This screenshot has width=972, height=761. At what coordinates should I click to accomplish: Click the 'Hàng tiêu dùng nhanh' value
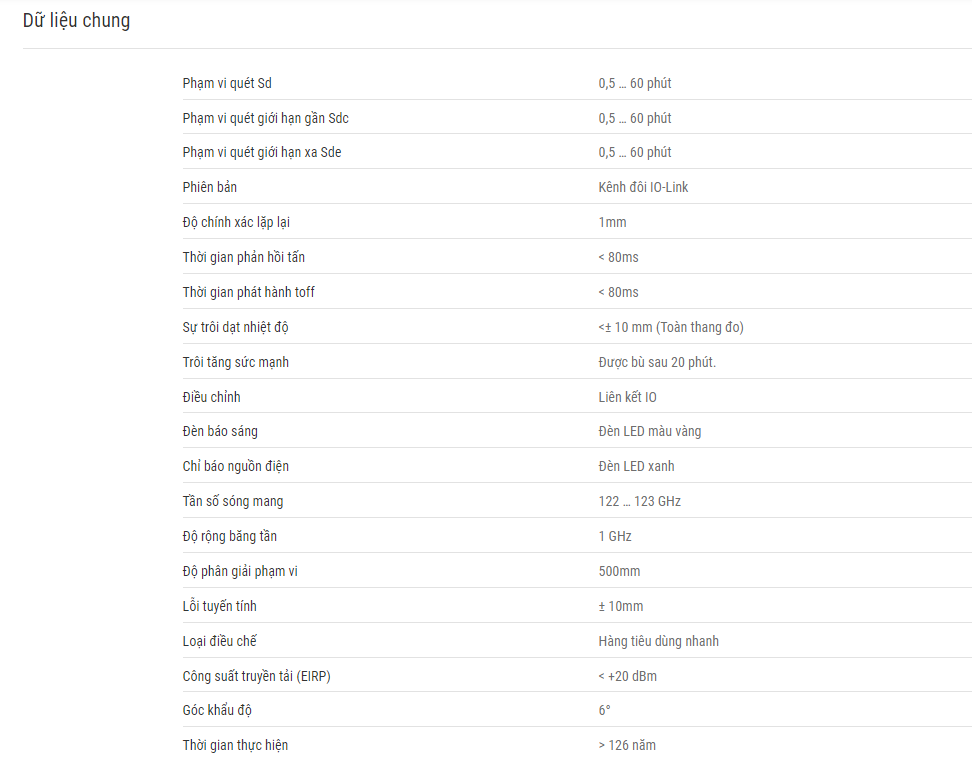coord(658,641)
